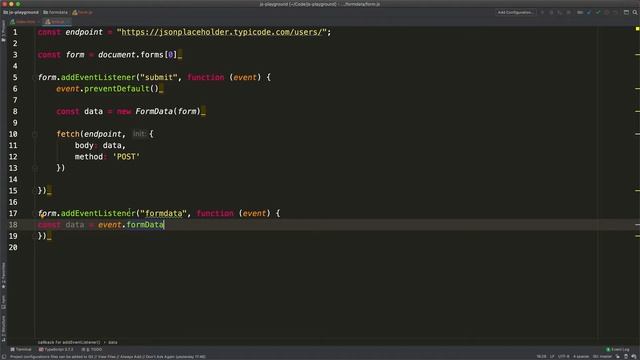Click the Run play icon in toolbar

[542, 12]
